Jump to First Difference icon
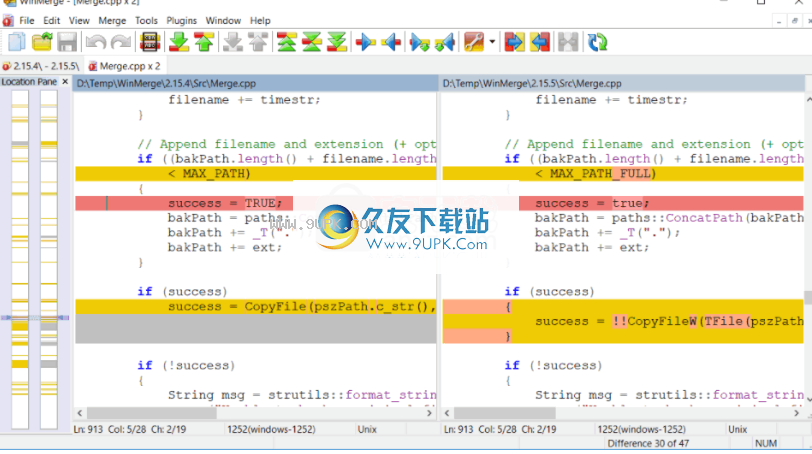 click(286, 42)
